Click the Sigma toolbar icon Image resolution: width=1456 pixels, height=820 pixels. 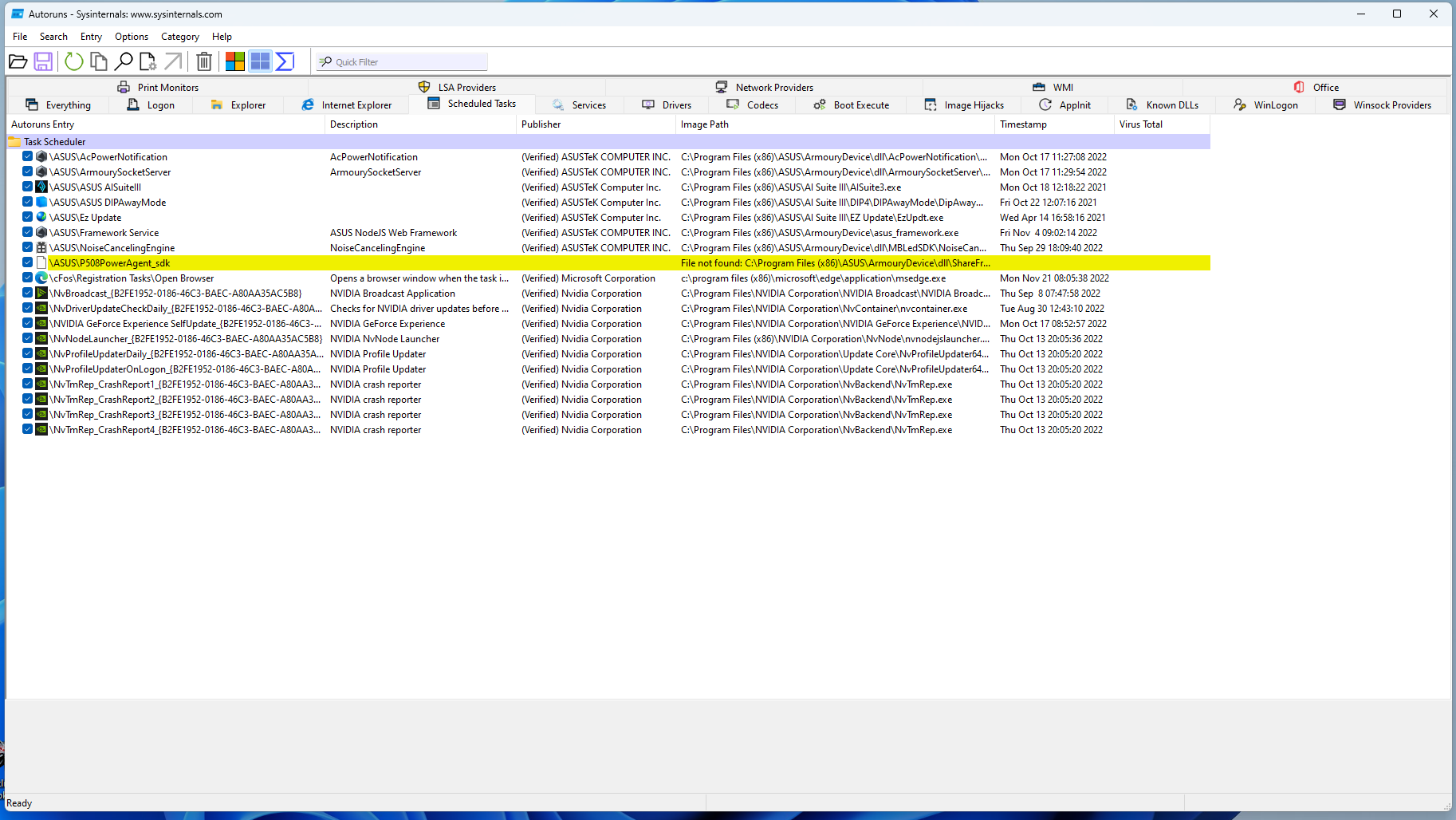pyautogui.click(x=285, y=61)
